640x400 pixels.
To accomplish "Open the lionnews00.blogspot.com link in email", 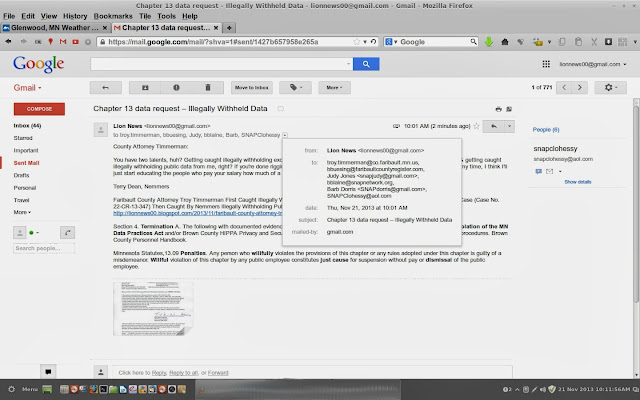I will pyautogui.click(x=198, y=213).
